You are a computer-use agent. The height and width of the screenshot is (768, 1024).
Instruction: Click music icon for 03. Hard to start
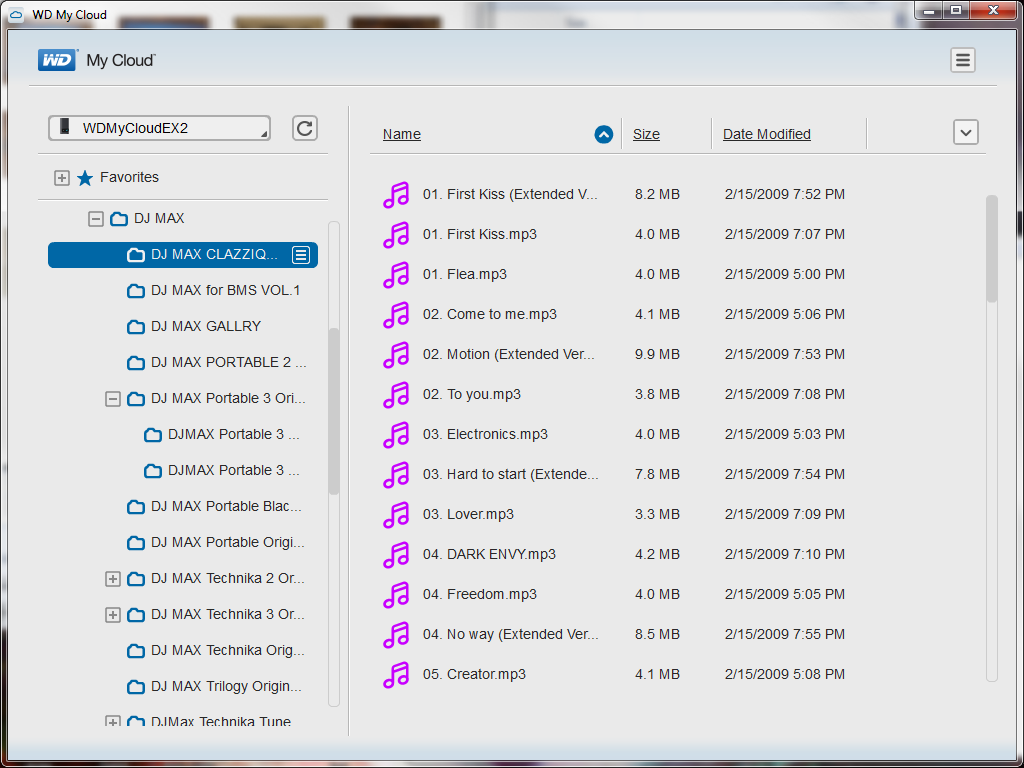pos(396,474)
